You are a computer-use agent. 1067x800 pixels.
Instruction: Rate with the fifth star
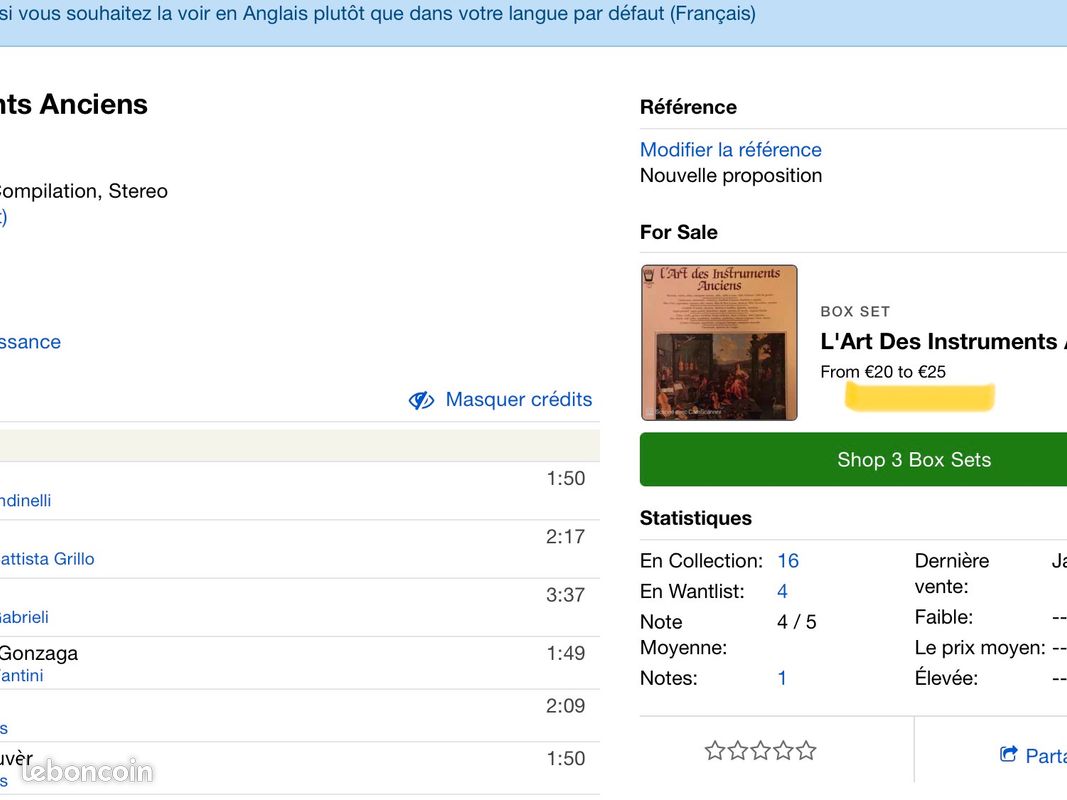[806, 751]
